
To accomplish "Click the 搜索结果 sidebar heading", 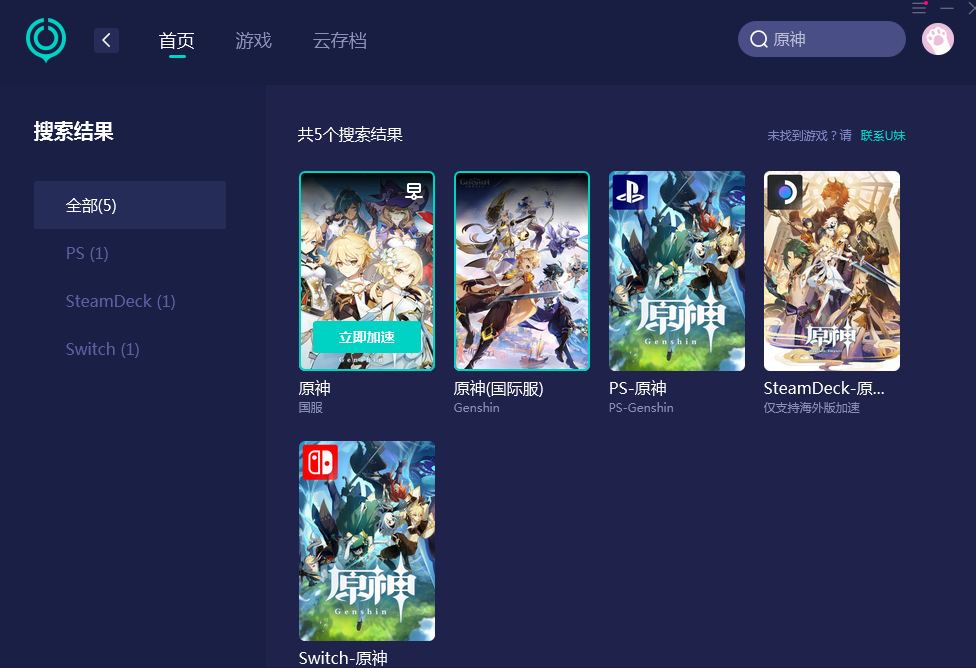I will [x=73, y=131].
